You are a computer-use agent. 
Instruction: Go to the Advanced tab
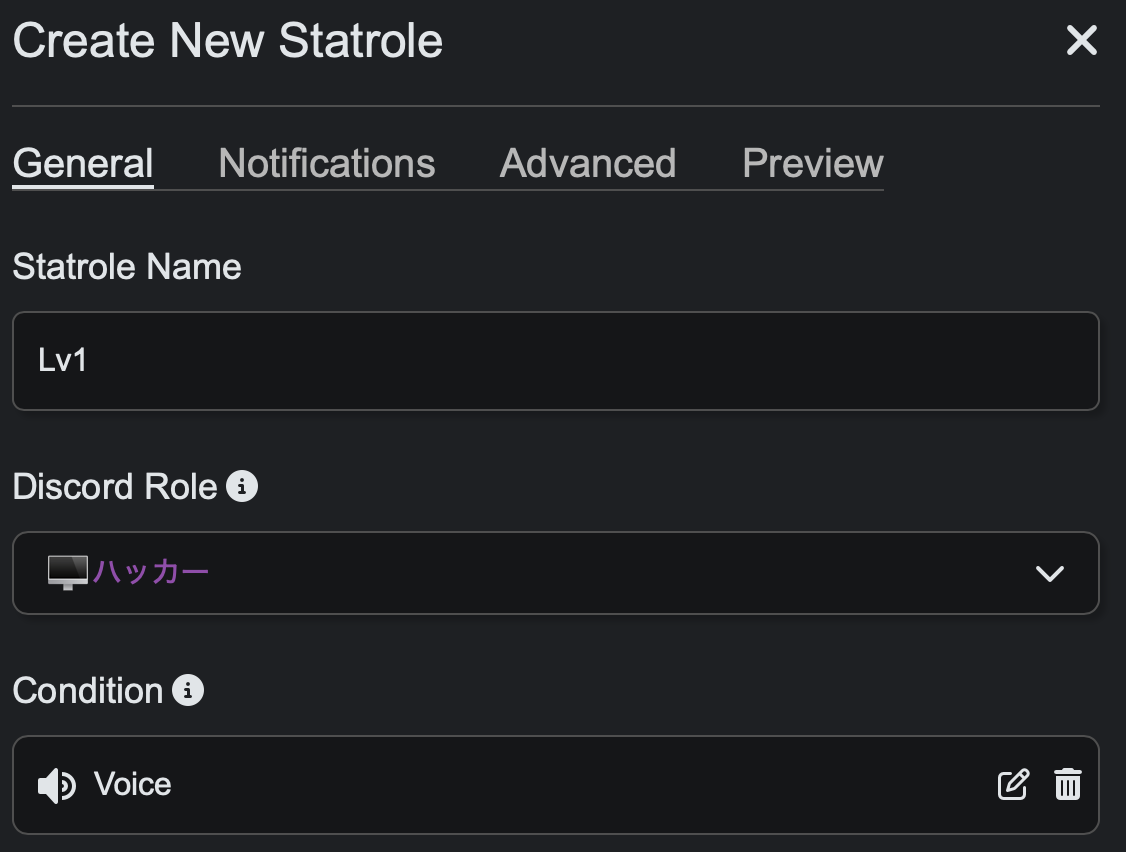tap(588, 164)
